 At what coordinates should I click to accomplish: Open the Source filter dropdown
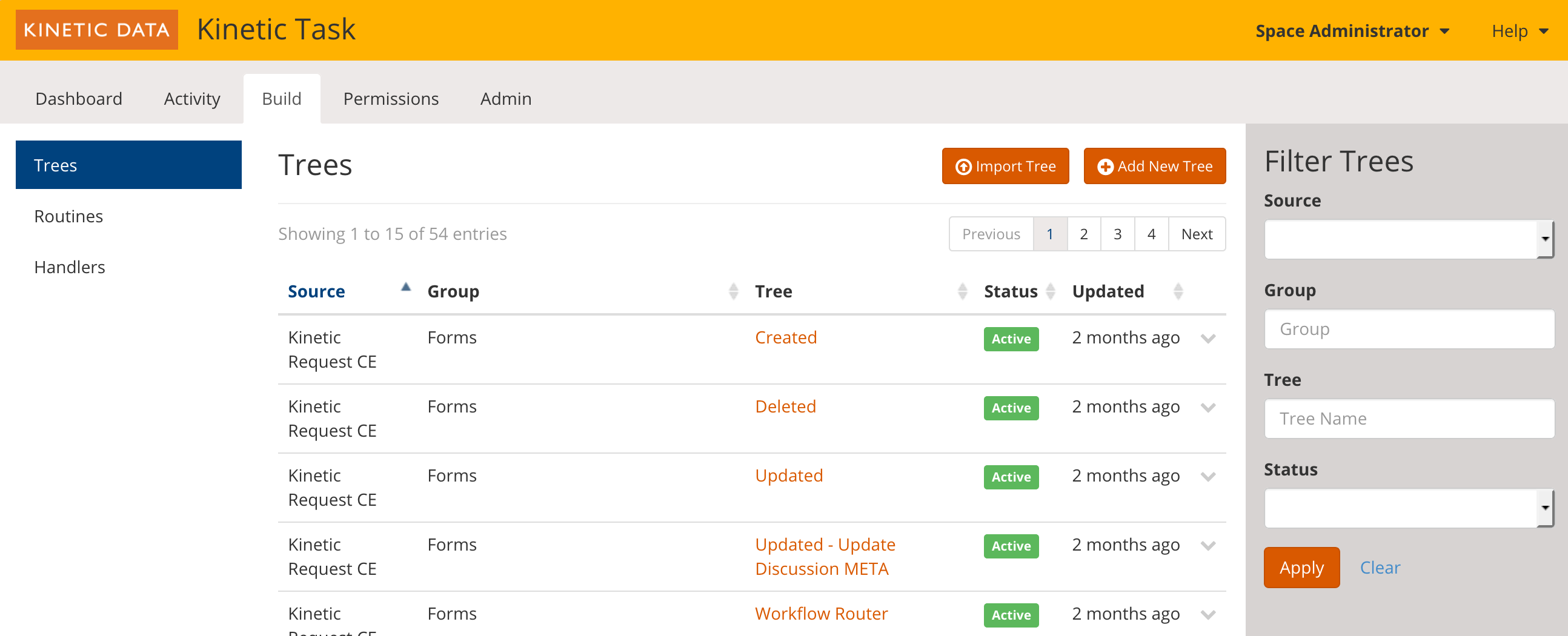pyautogui.click(x=1409, y=239)
